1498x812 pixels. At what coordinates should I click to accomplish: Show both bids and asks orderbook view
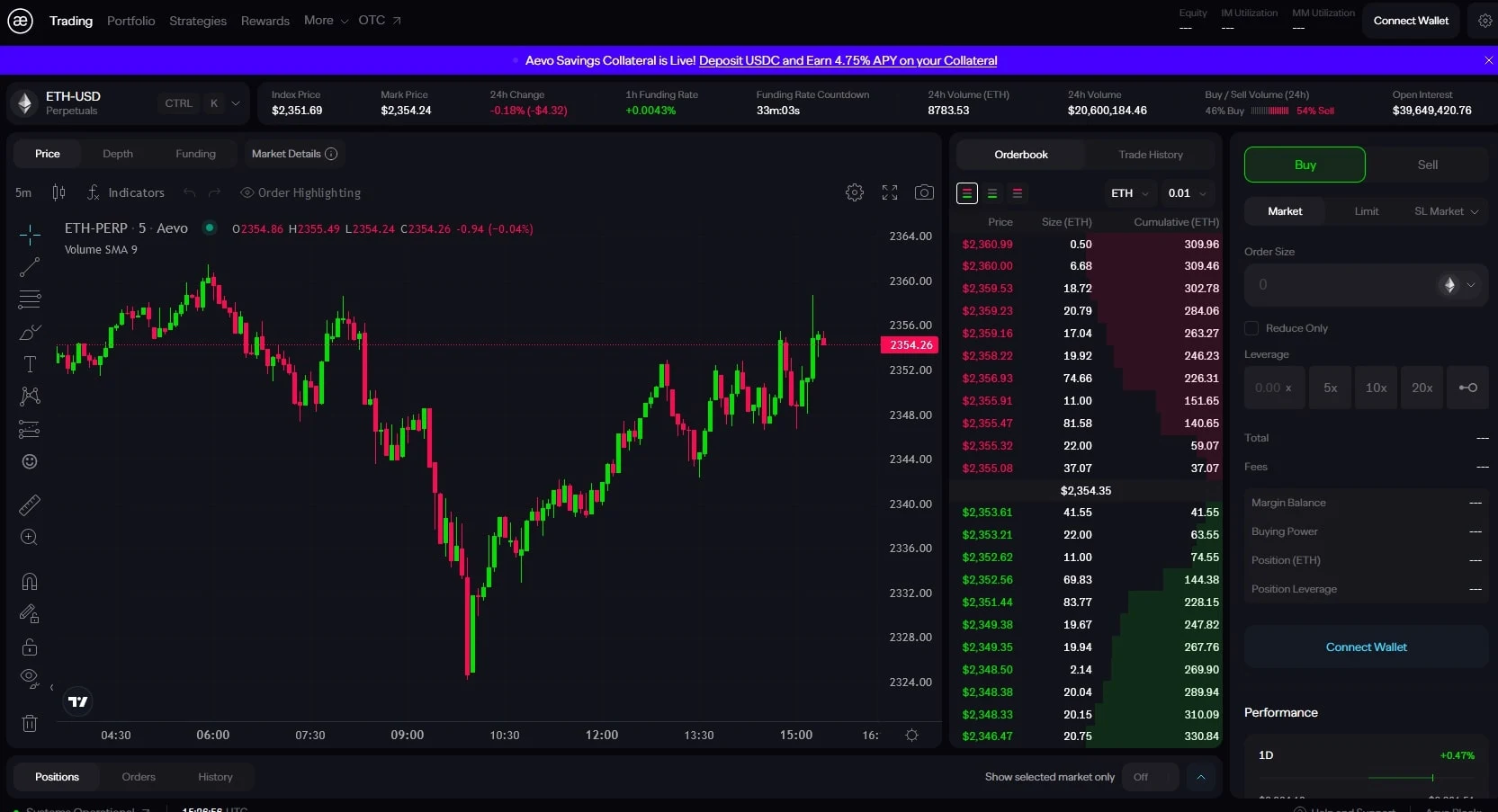[967, 193]
